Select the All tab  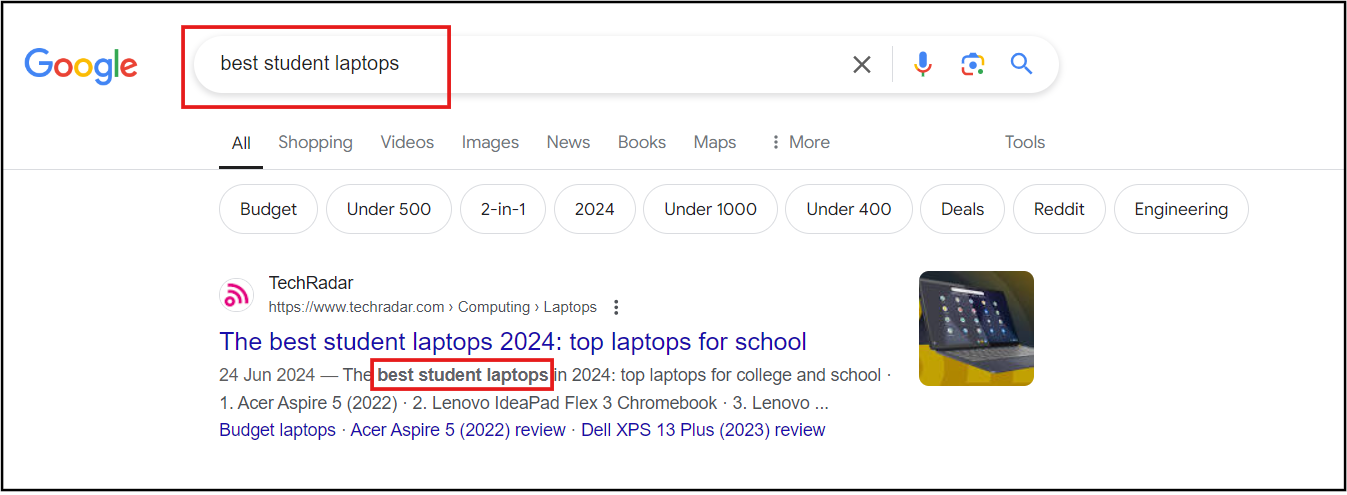pyautogui.click(x=241, y=143)
